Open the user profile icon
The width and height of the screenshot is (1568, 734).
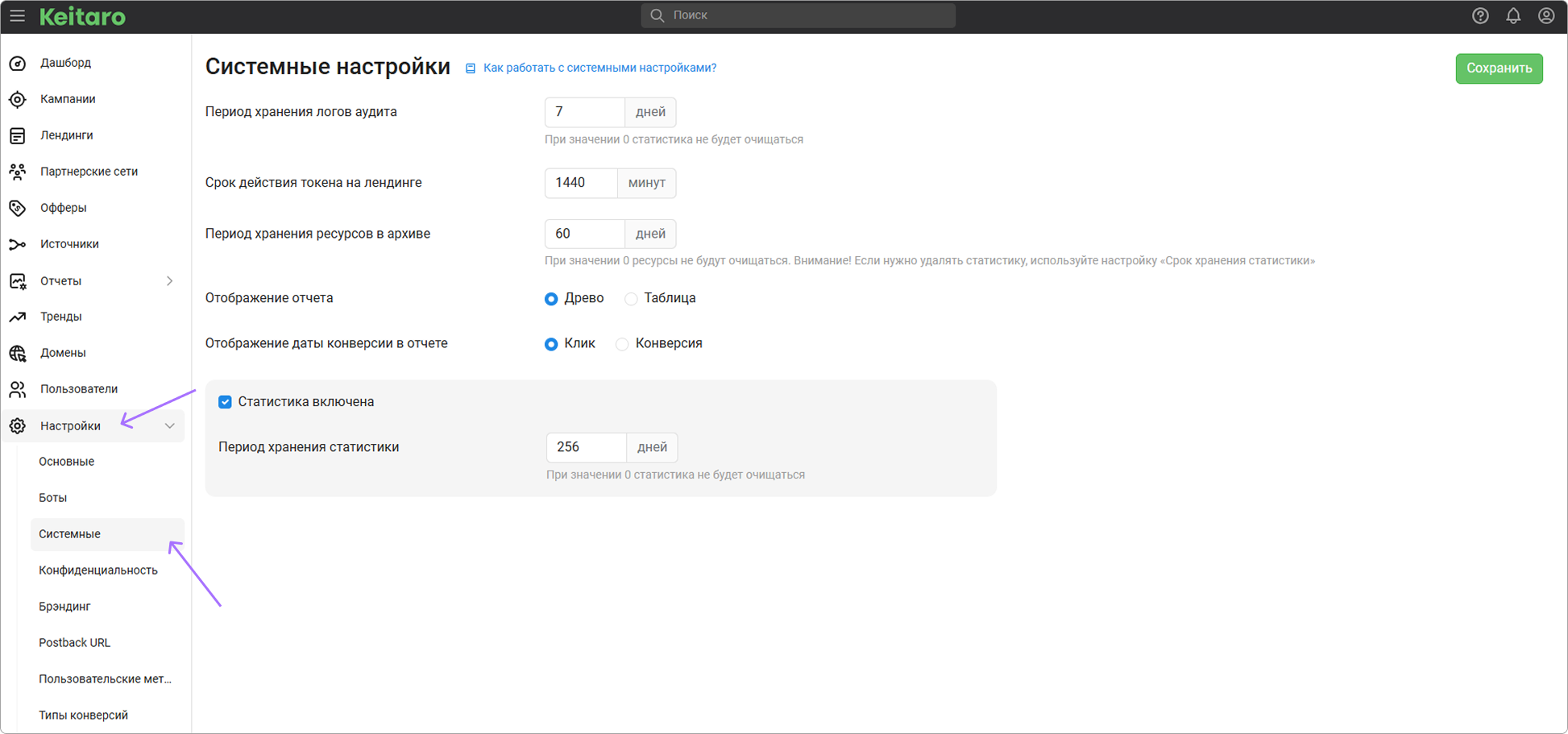coord(1545,16)
